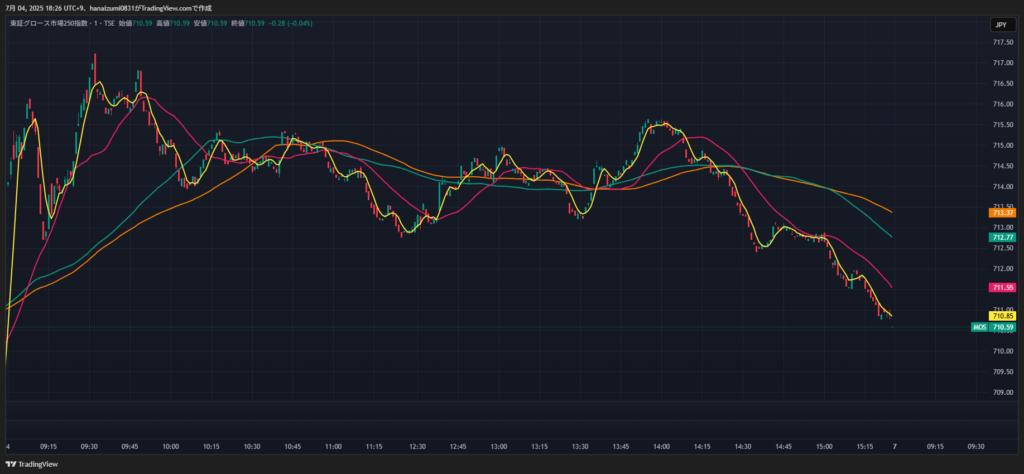This screenshot has width=1024, height=474.
Task: Click the 10:15 time axis label
Action: point(212,447)
